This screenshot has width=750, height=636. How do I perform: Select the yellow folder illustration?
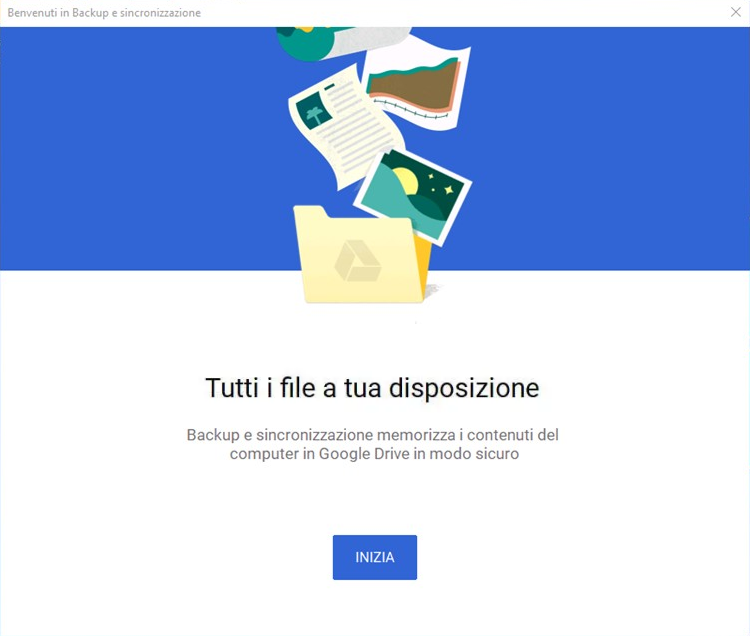[363, 255]
